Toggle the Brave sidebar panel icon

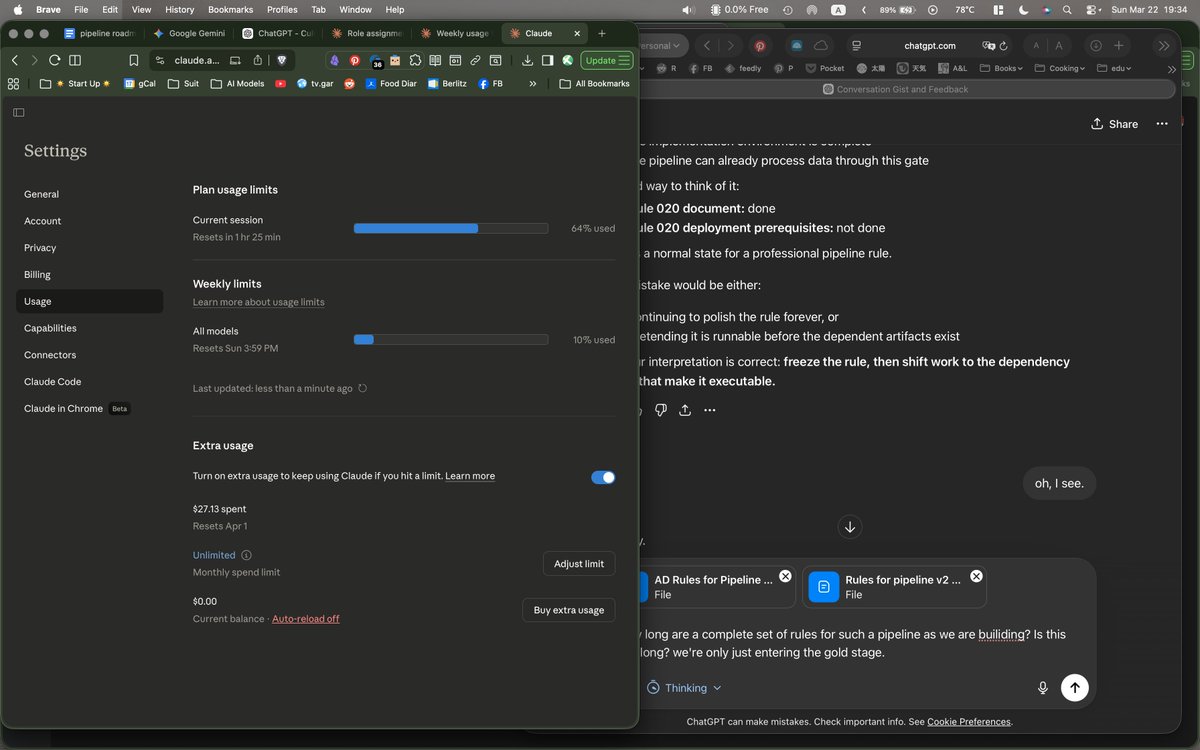coord(547,60)
